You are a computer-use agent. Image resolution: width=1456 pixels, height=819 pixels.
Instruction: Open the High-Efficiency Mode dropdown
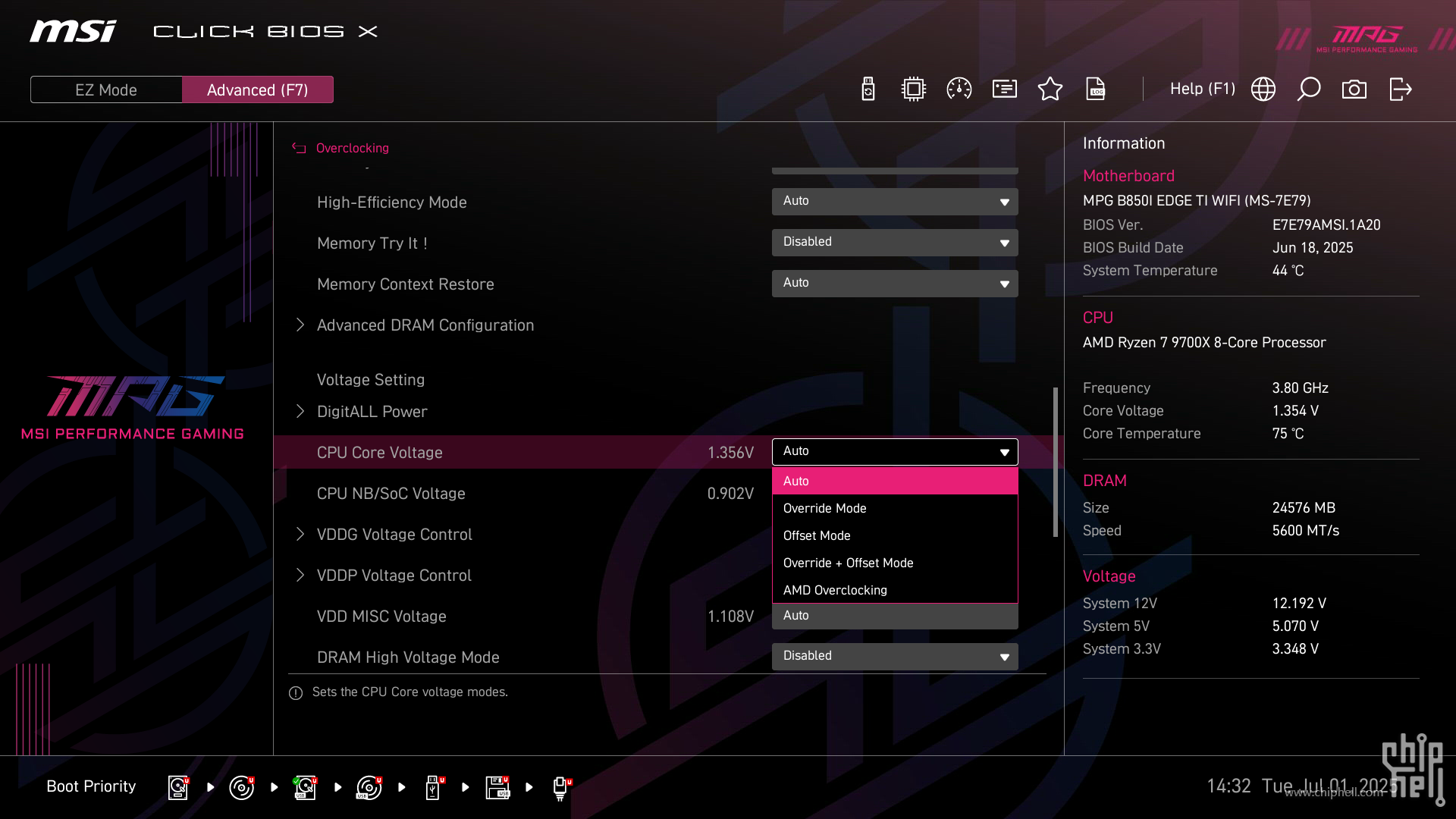pyautogui.click(x=895, y=201)
